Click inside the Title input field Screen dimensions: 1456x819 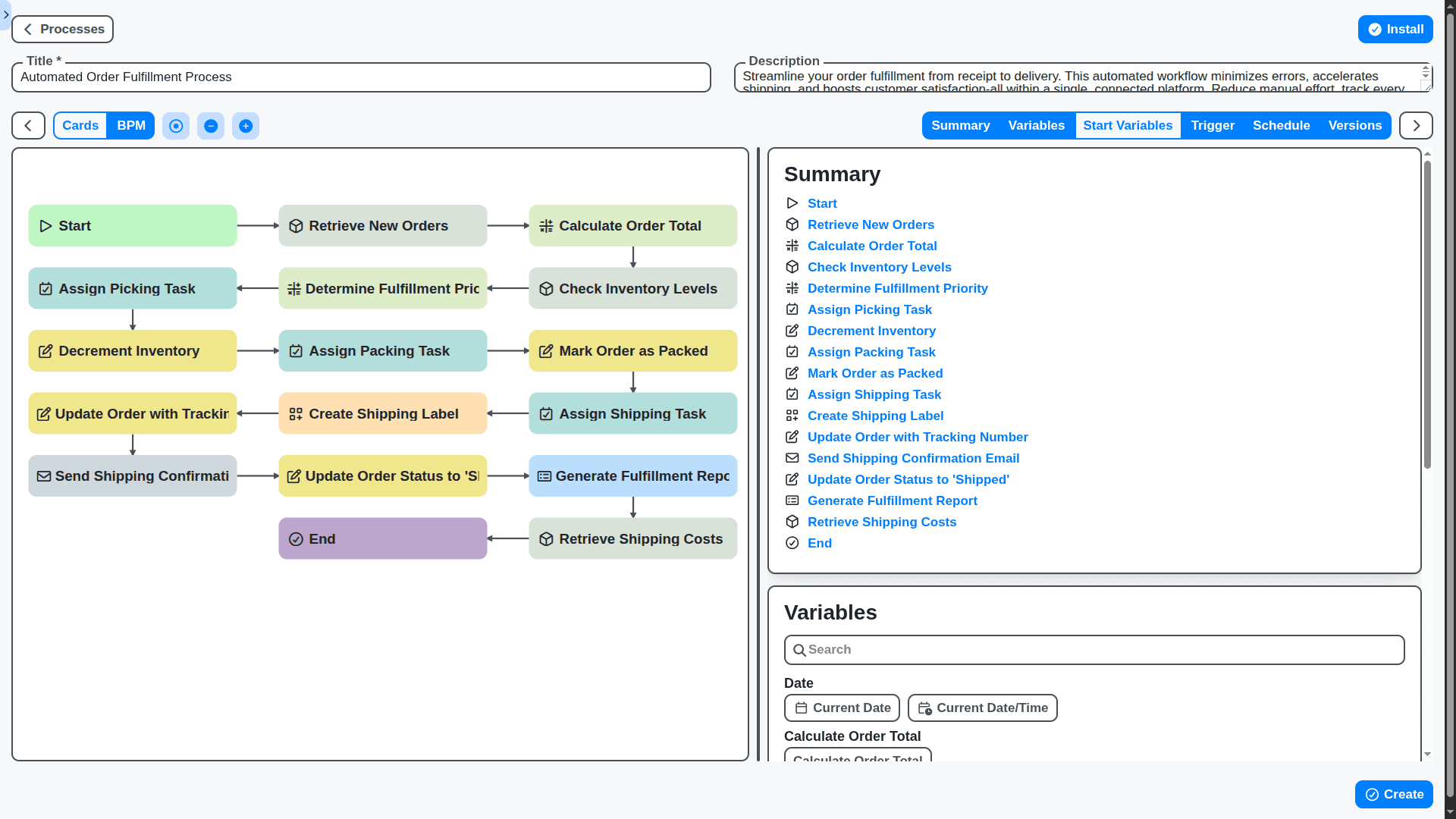pyautogui.click(x=360, y=77)
